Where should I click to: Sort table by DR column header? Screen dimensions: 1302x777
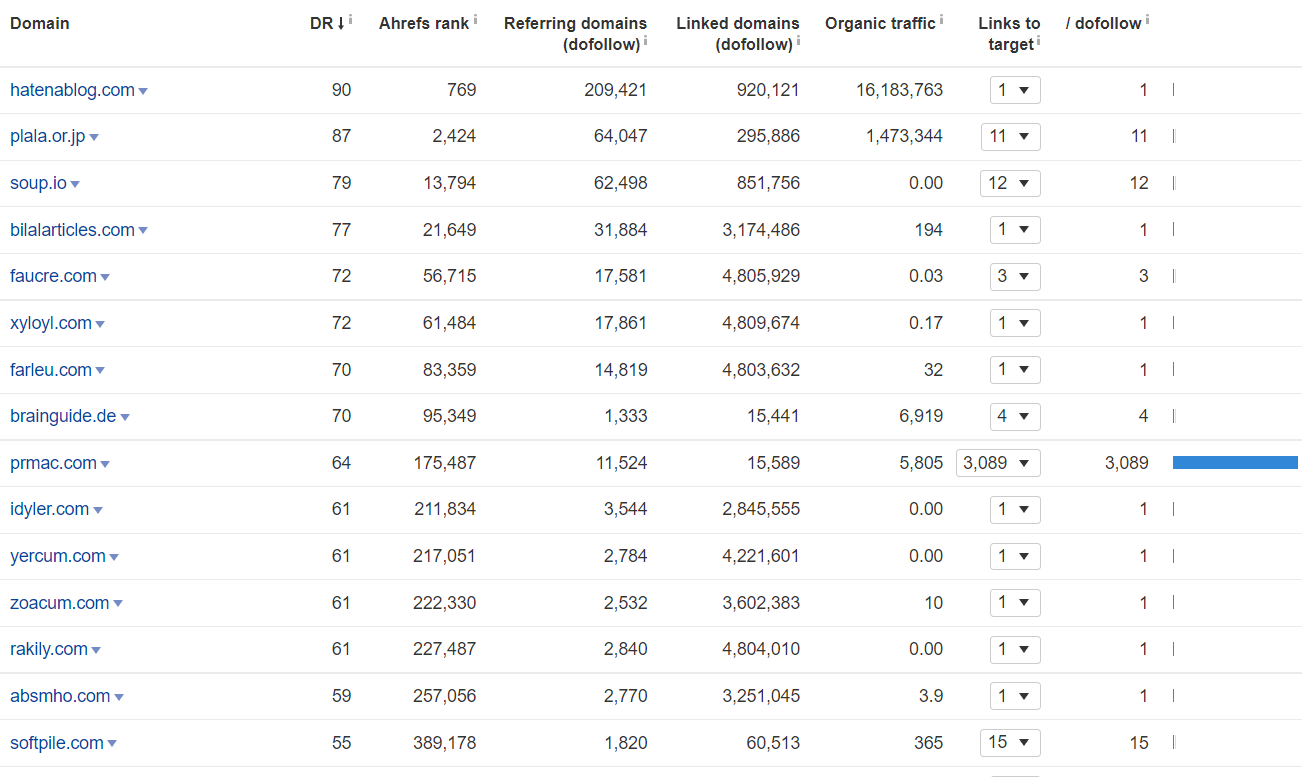(327, 23)
